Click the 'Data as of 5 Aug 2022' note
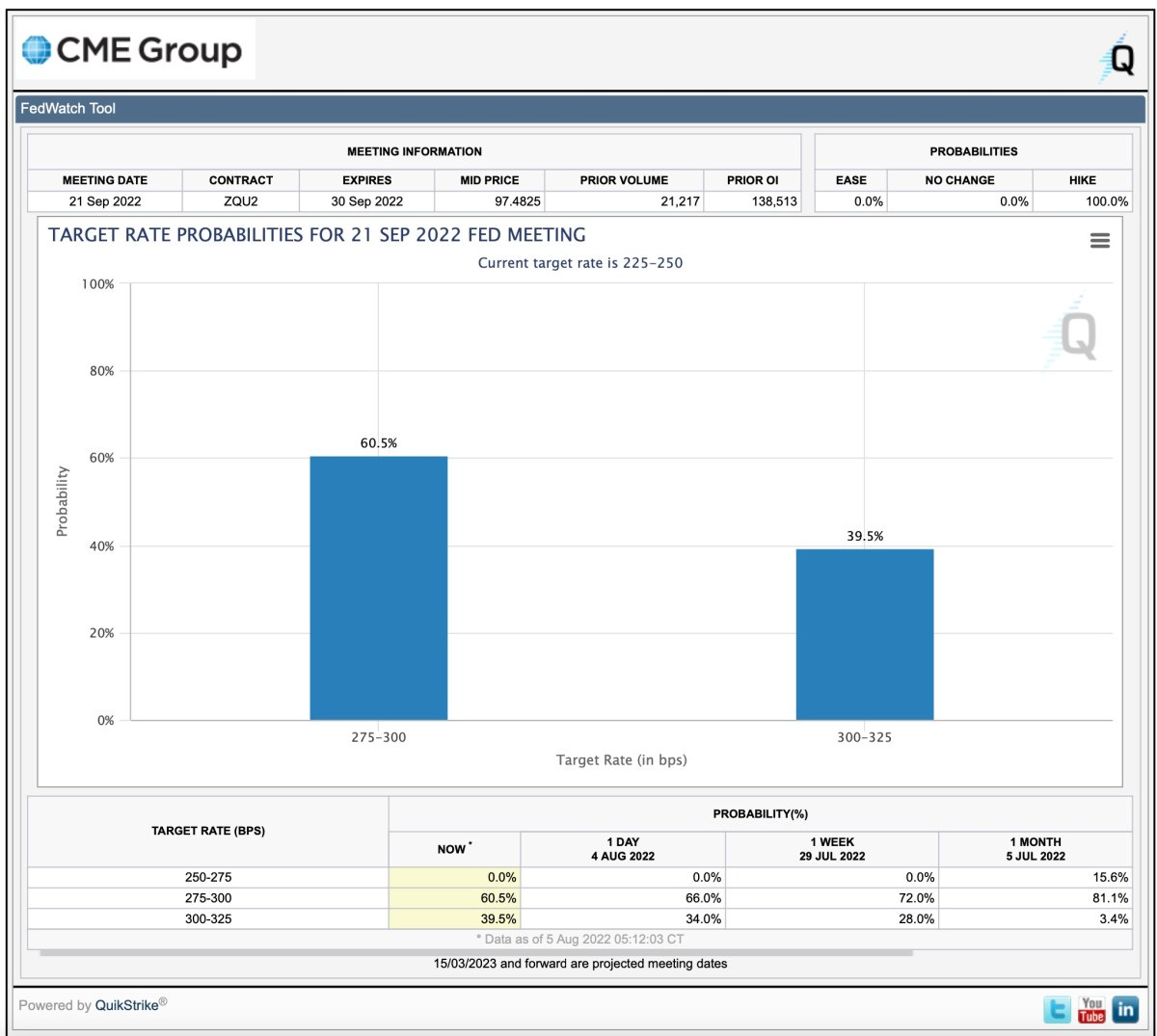The height and width of the screenshot is (1036, 1157). 579,939
